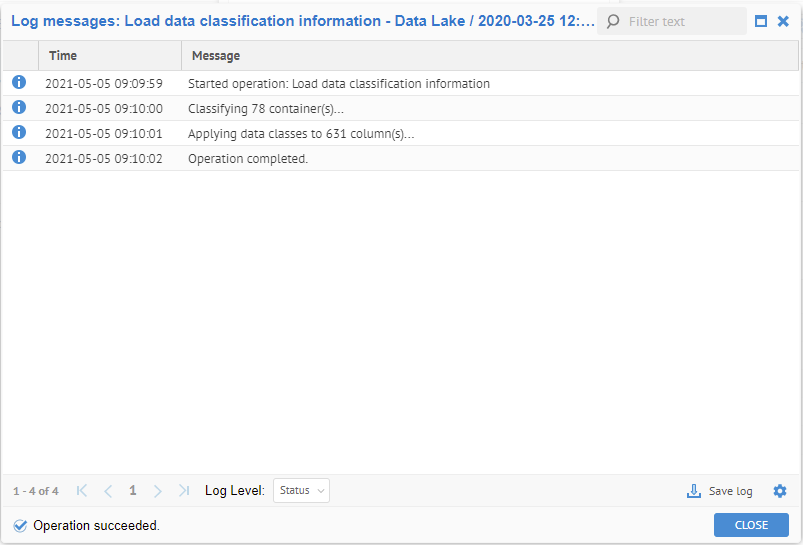Image resolution: width=803 pixels, height=545 pixels.
Task: Close dialog with the X icon
Action: [784, 21]
